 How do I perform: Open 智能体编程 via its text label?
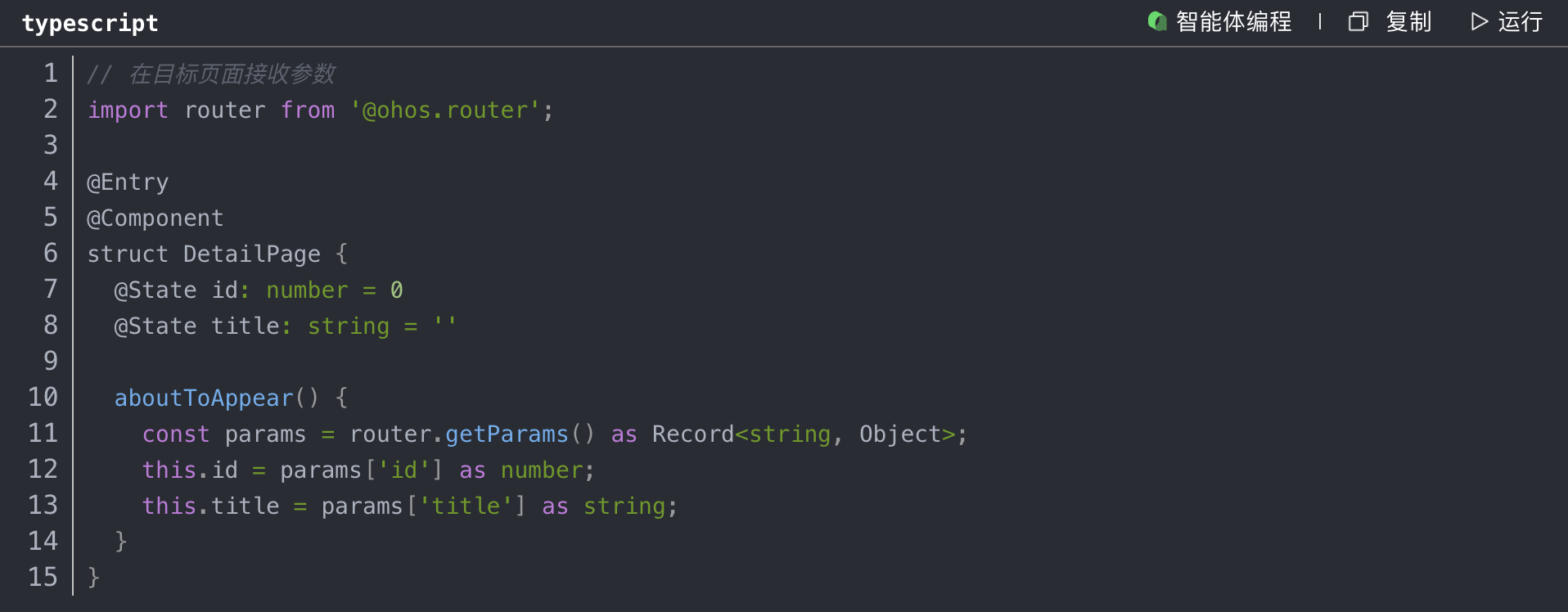click(1233, 21)
